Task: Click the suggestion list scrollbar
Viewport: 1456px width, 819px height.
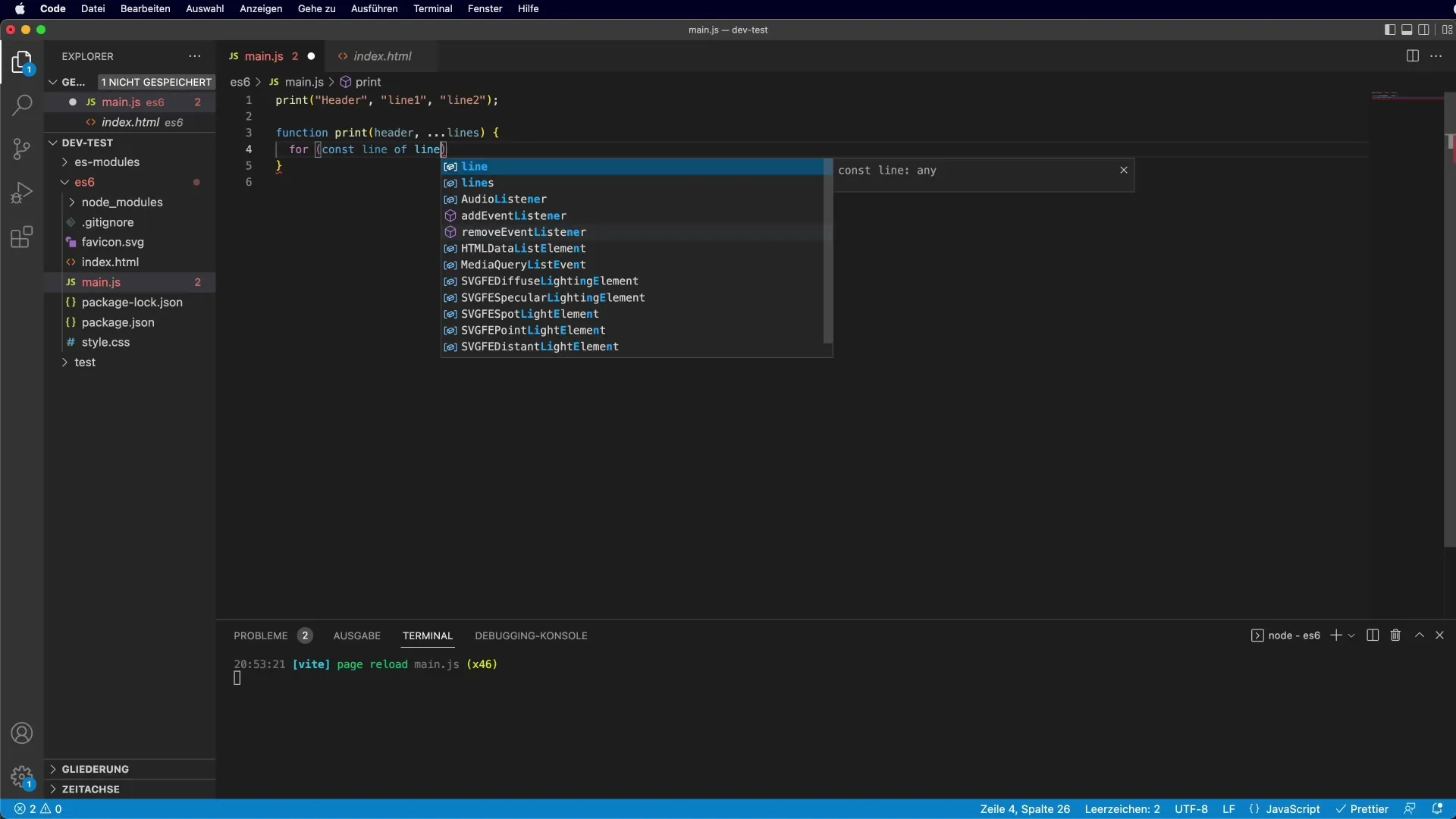Action: pos(828,251)
